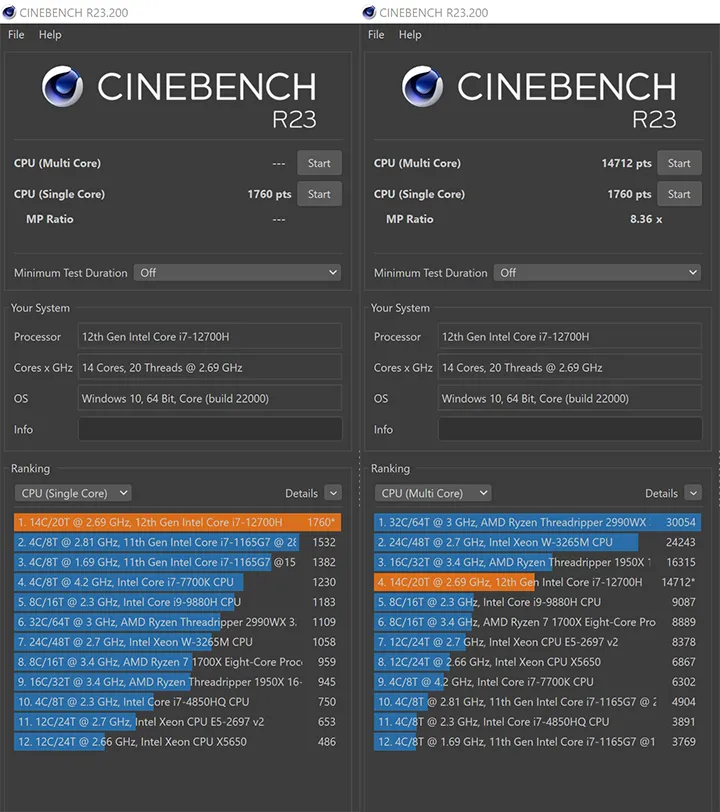
Task: Open the CPU (Single Core) ranking dropdown
Action: click(x=73, y=493)
